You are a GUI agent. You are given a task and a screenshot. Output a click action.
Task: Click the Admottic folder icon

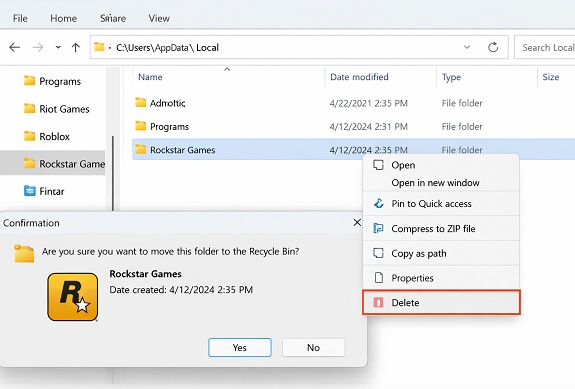coord(140,102)
